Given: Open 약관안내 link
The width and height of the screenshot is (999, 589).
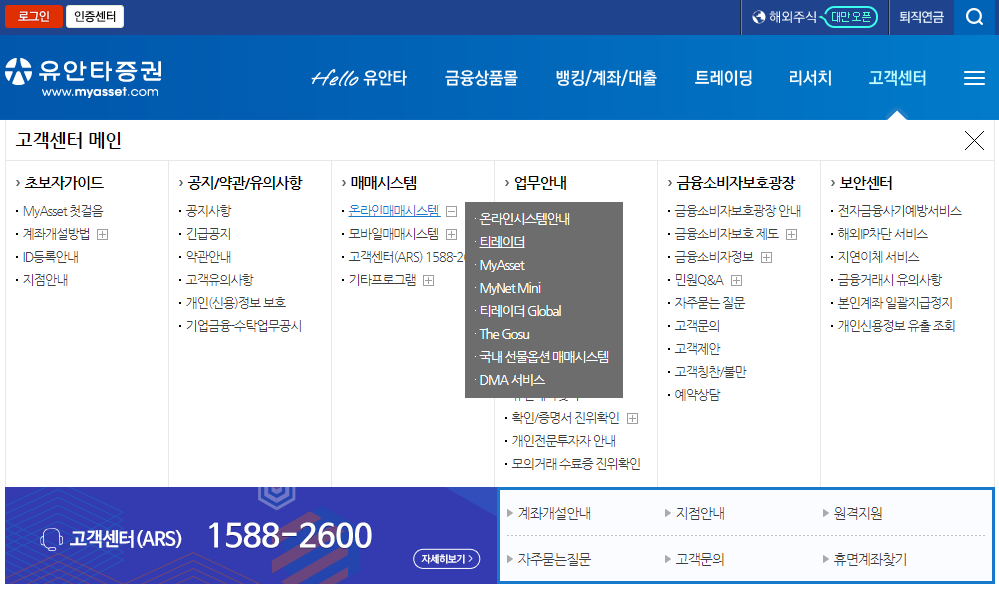Looking at the screenshot, I should 208,257.
